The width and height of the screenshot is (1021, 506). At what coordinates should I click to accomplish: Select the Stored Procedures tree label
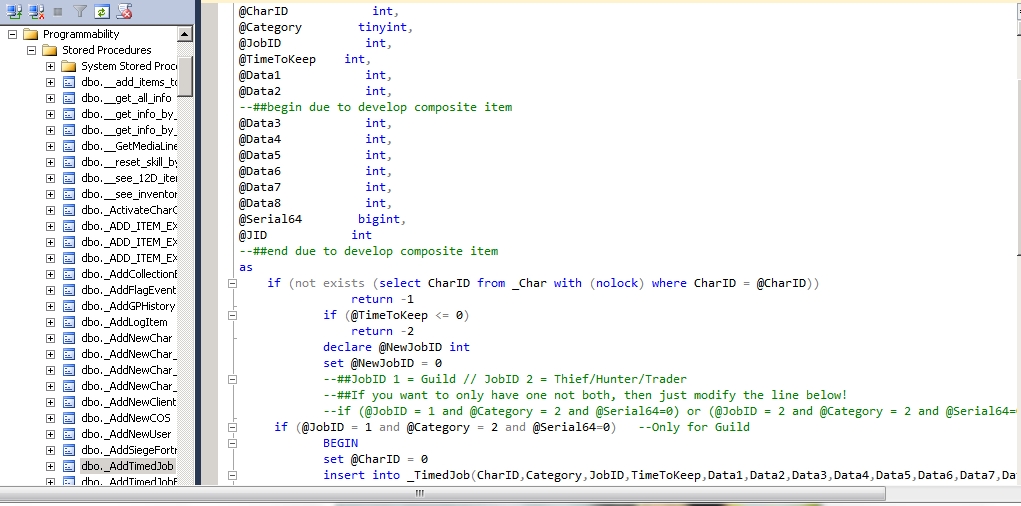[107, 50]
